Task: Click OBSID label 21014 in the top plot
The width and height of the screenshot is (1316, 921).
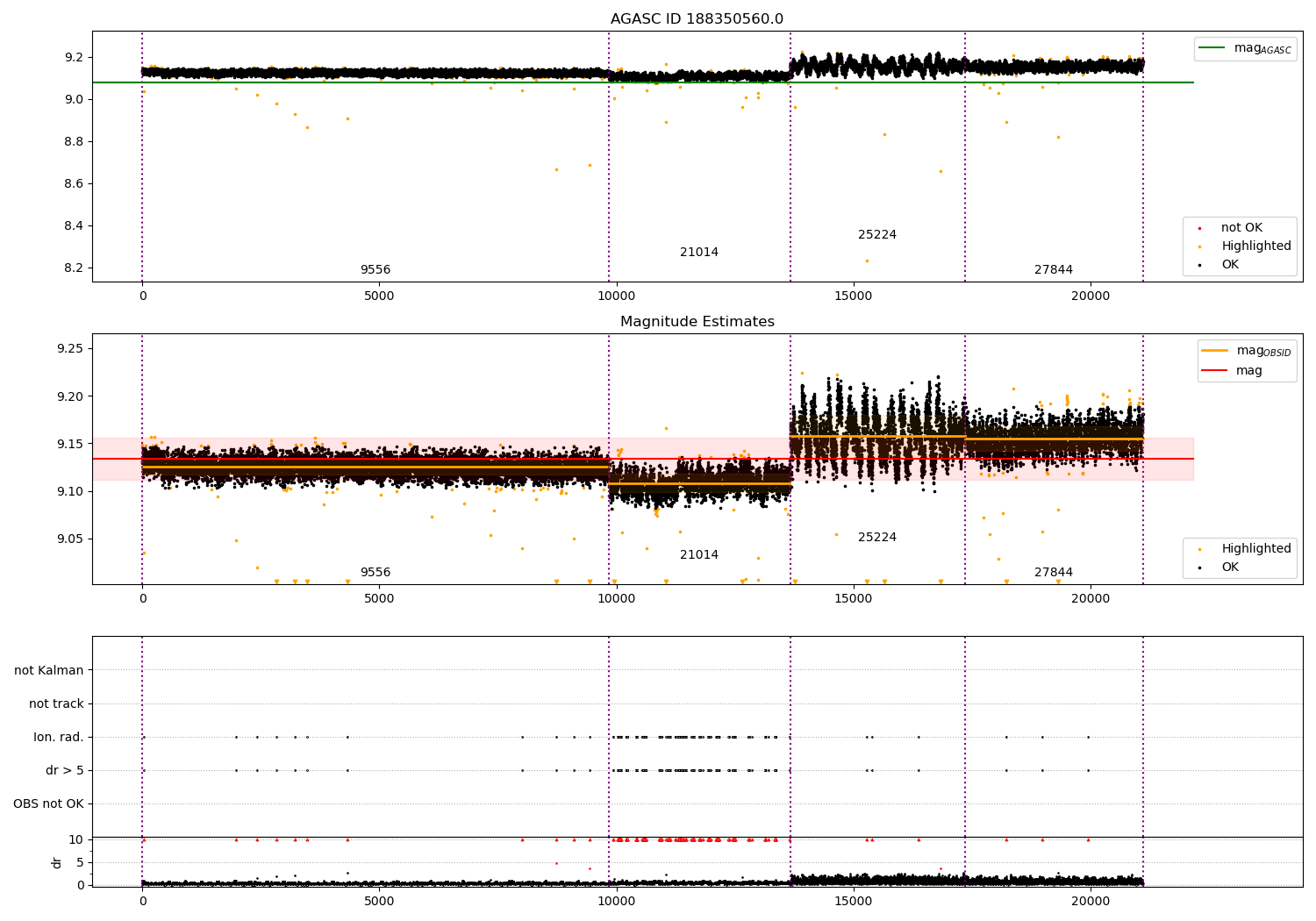Action: click(x=699, y=253)
